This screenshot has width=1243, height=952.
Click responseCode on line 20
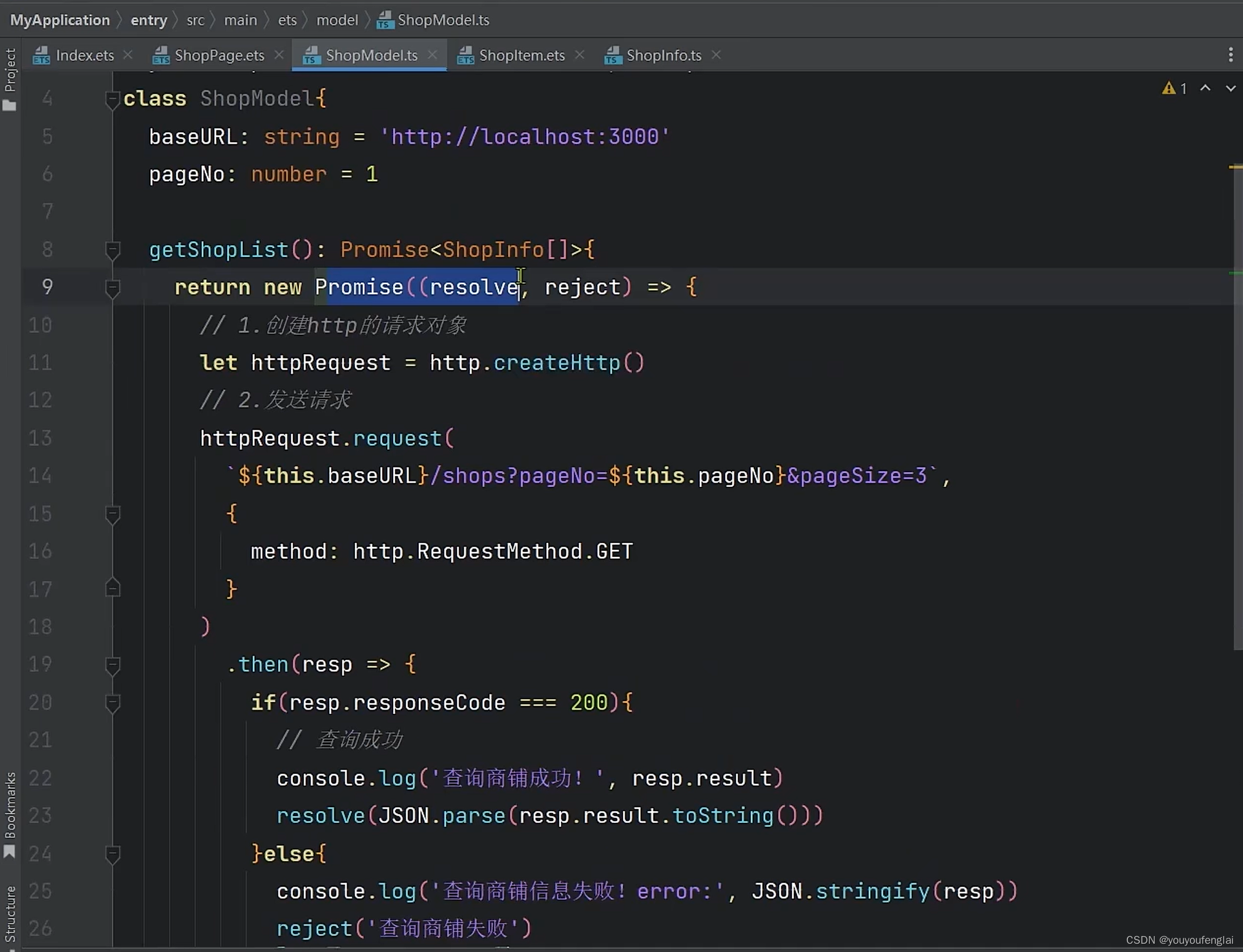(x=429, y=703)
